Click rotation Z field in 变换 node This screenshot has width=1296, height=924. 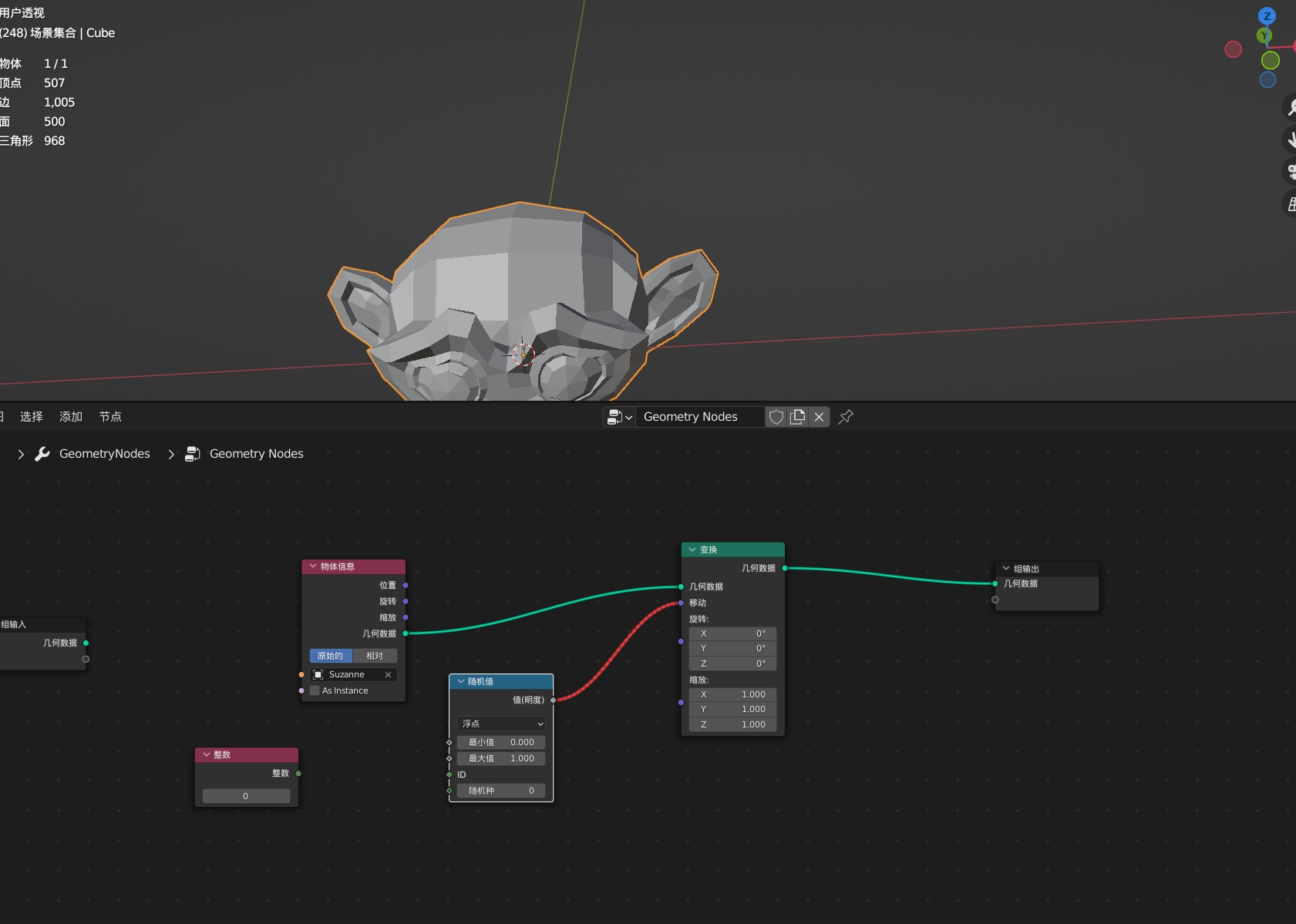click(732, 664)
